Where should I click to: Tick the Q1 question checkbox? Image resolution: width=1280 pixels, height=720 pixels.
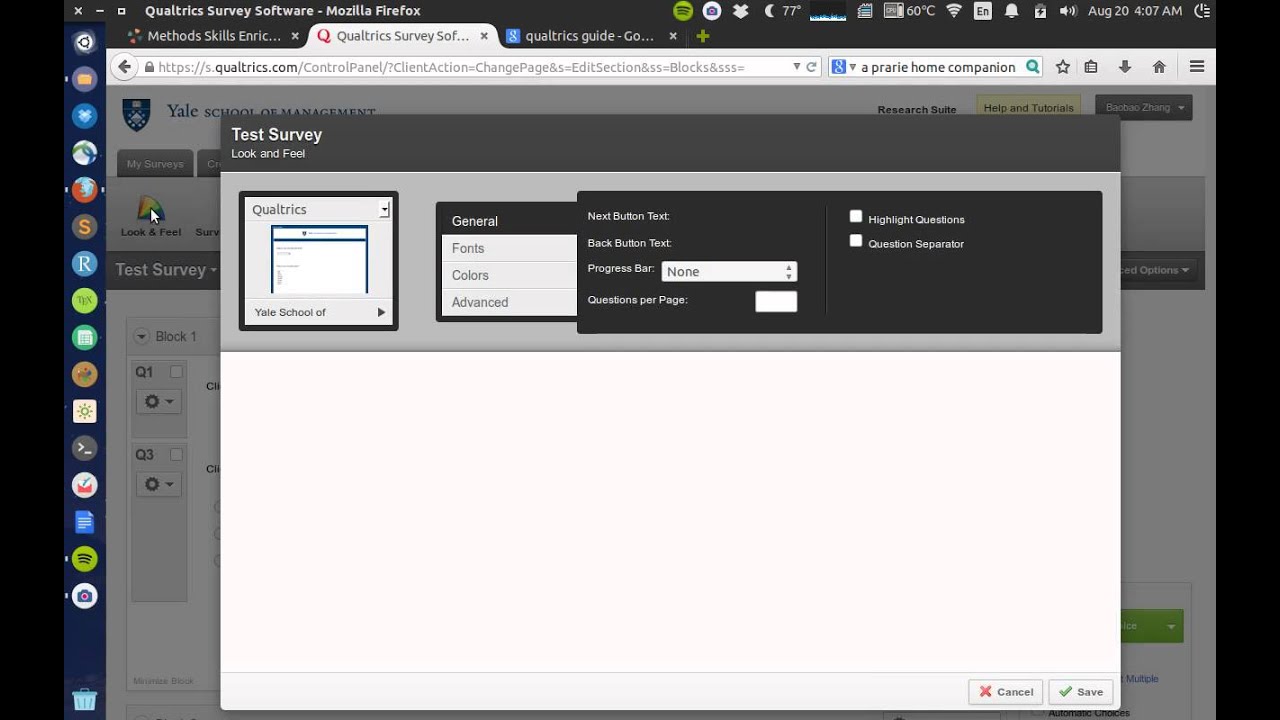click(176, 372)
